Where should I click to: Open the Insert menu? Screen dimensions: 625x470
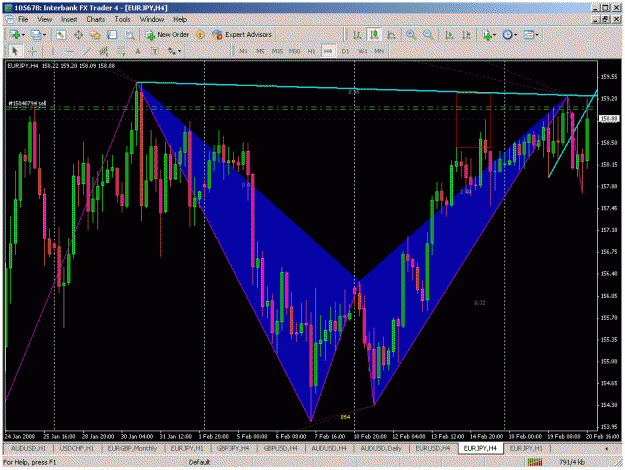coord(69,20)
